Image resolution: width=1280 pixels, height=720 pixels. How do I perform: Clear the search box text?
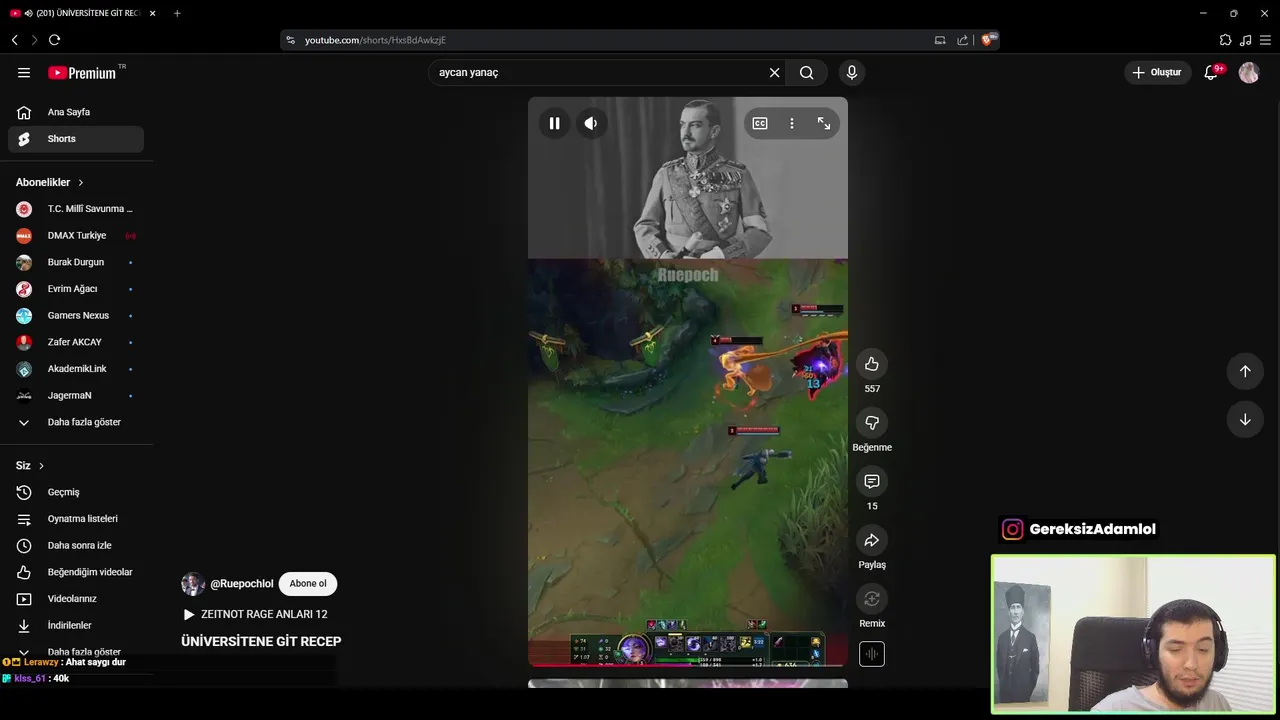point(774,72)
